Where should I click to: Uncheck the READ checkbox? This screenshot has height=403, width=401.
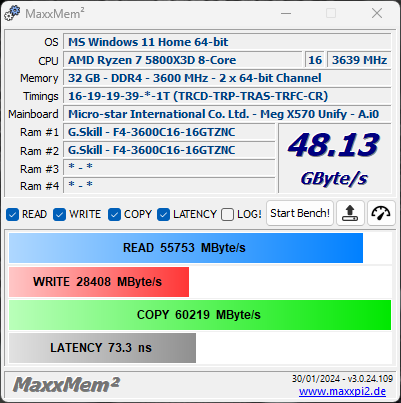click(x=13, y=214)
